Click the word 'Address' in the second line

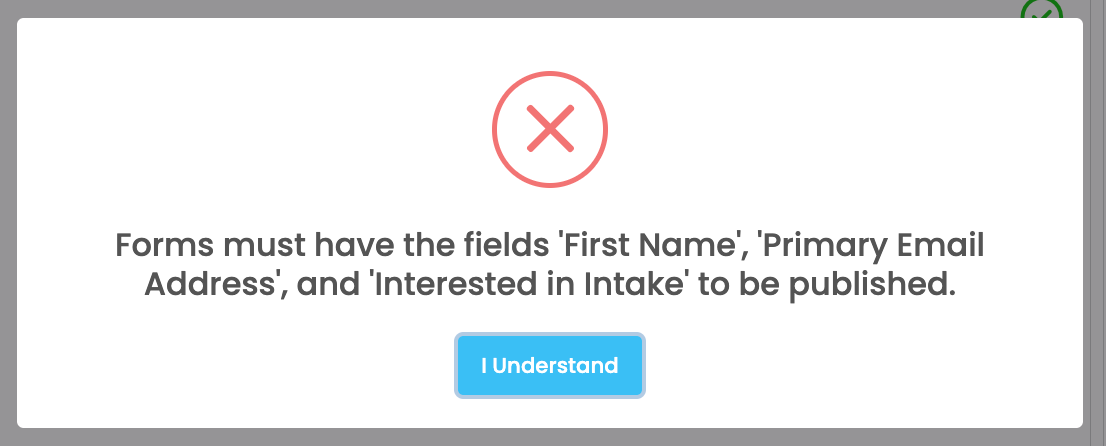coord(208,285)
